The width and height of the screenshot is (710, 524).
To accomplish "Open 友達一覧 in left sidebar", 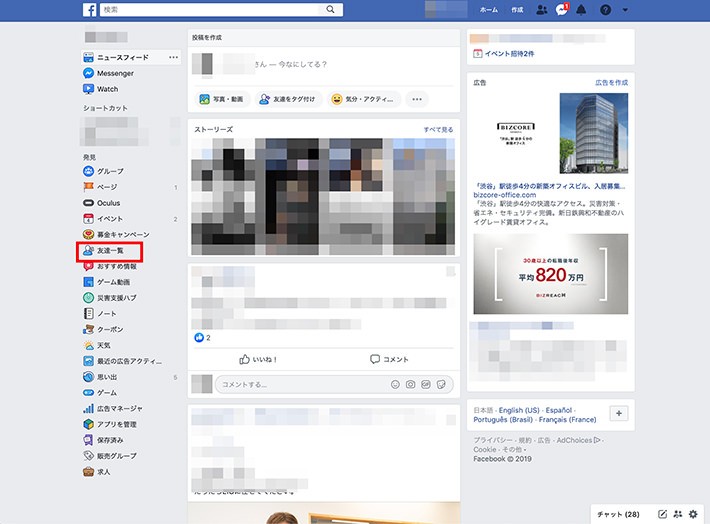I will pos(110,250).
